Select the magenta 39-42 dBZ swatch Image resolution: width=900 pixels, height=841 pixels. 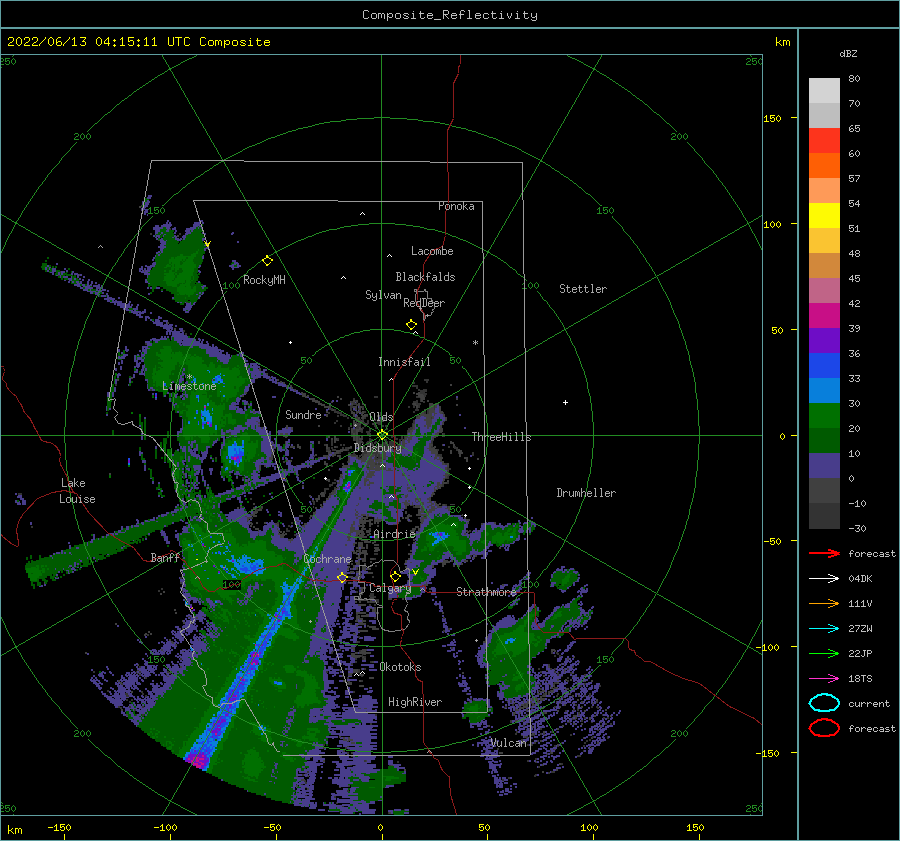824,315
